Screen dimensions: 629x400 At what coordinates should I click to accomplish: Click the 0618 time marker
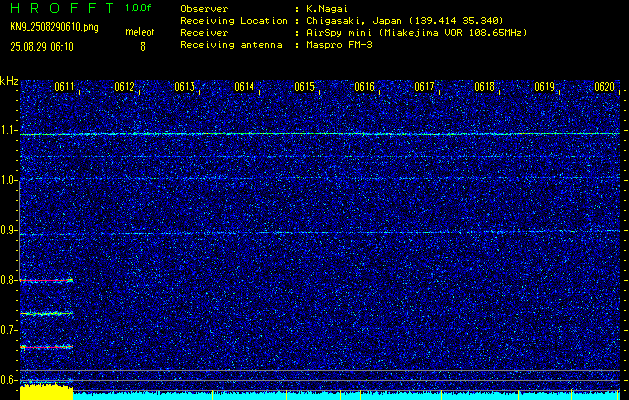click(485, 87)
